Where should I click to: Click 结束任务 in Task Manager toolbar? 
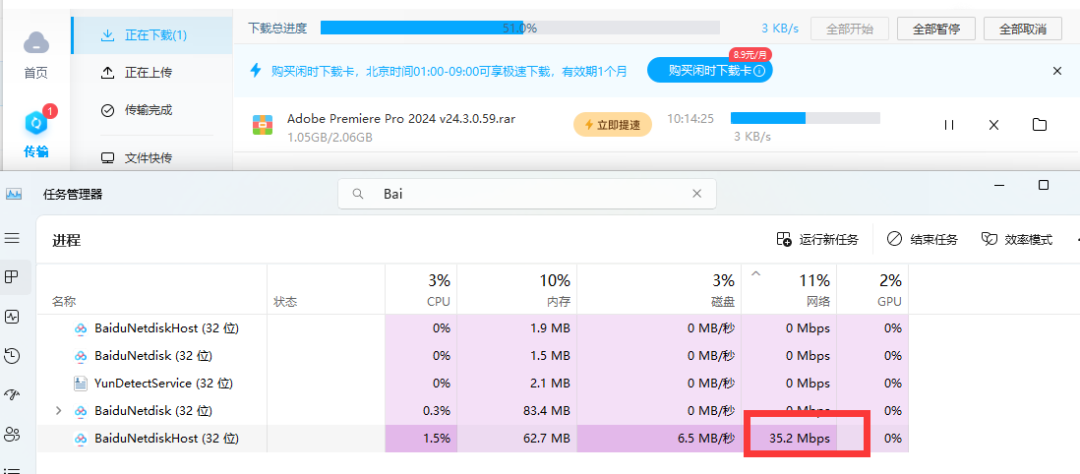tap(923, 240)
